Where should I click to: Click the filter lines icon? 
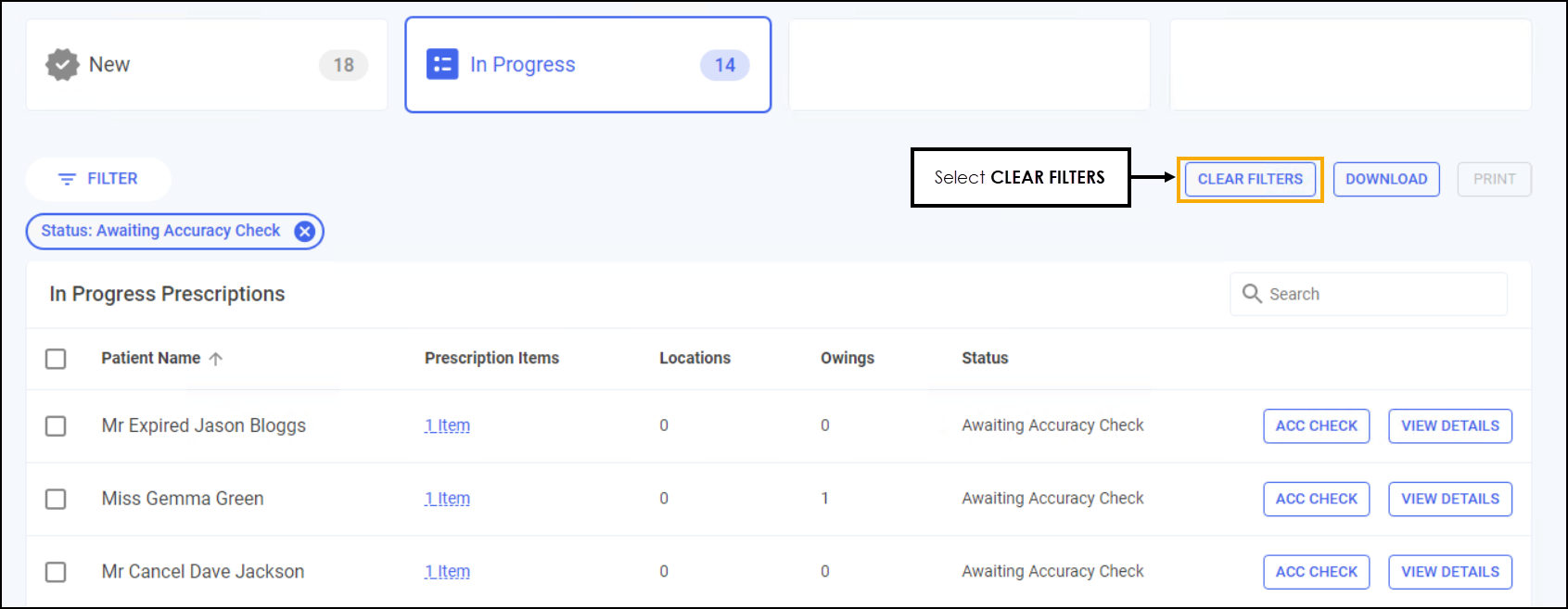[x=67, y=179]
